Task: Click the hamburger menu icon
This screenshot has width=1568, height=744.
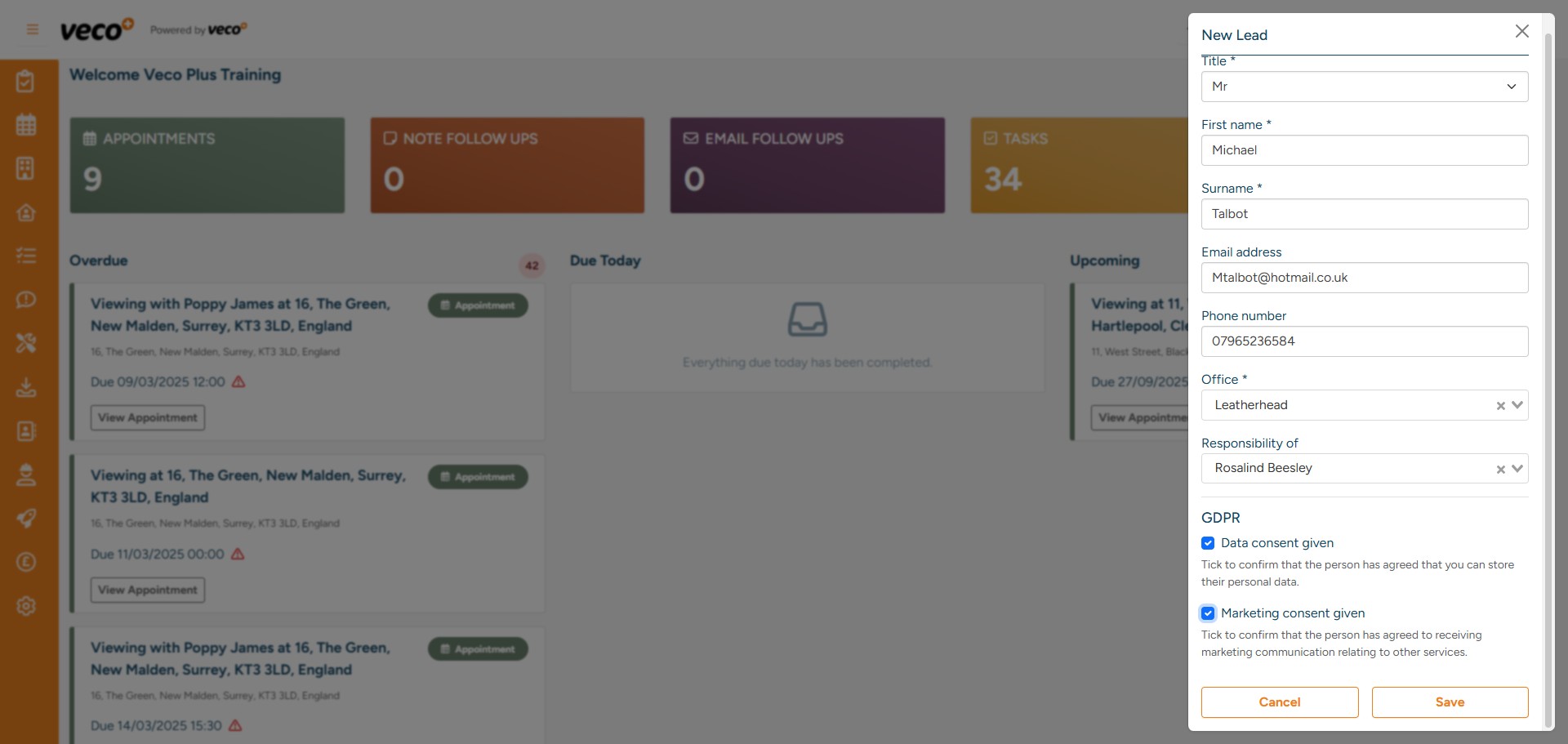Action: [x=33, y=30]
